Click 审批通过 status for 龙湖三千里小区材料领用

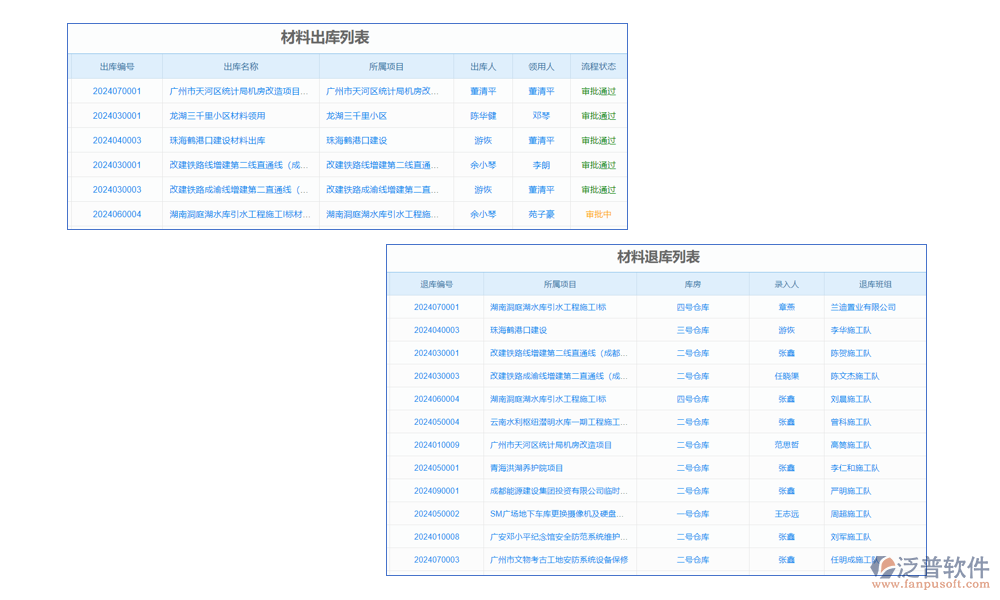click(x=599, y=115)
